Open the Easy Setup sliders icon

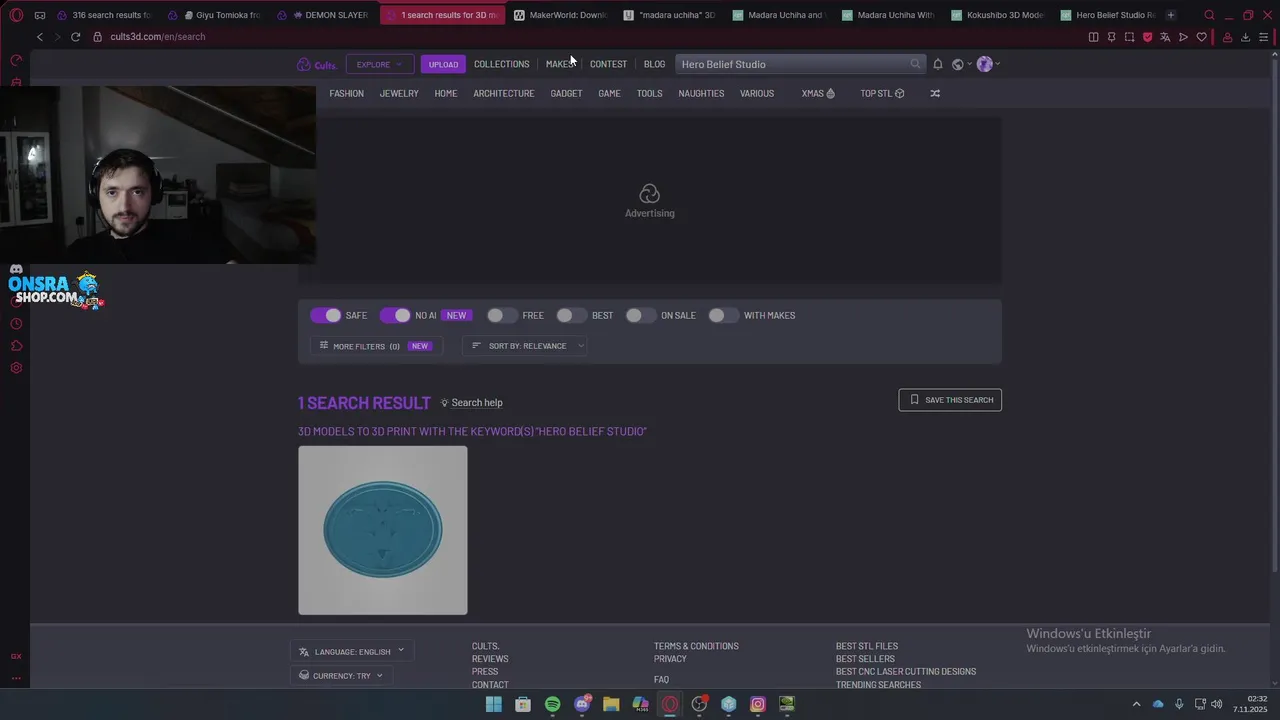point(1263,37)
